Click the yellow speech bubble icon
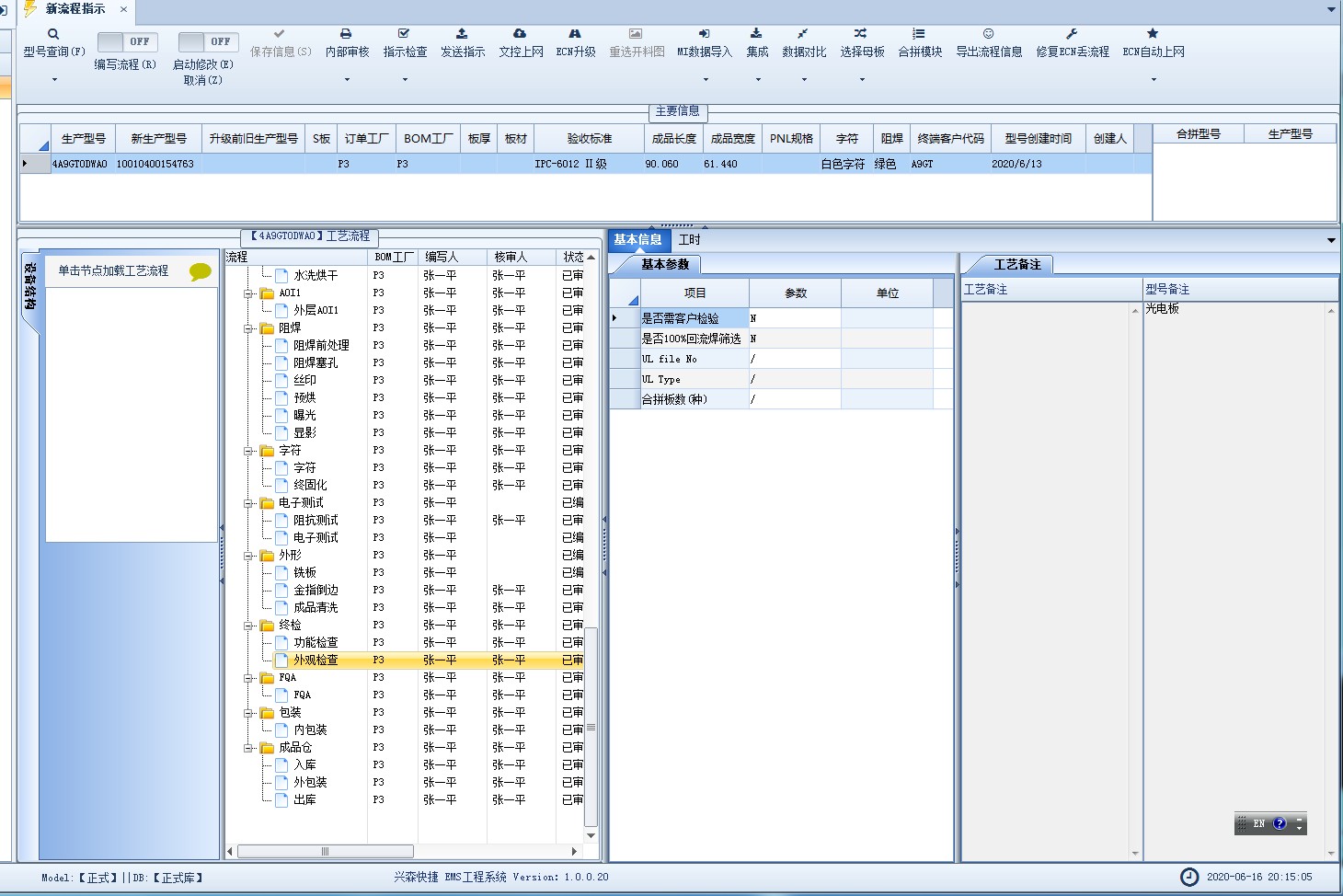1343x896 pixels. tap(201, 271)
